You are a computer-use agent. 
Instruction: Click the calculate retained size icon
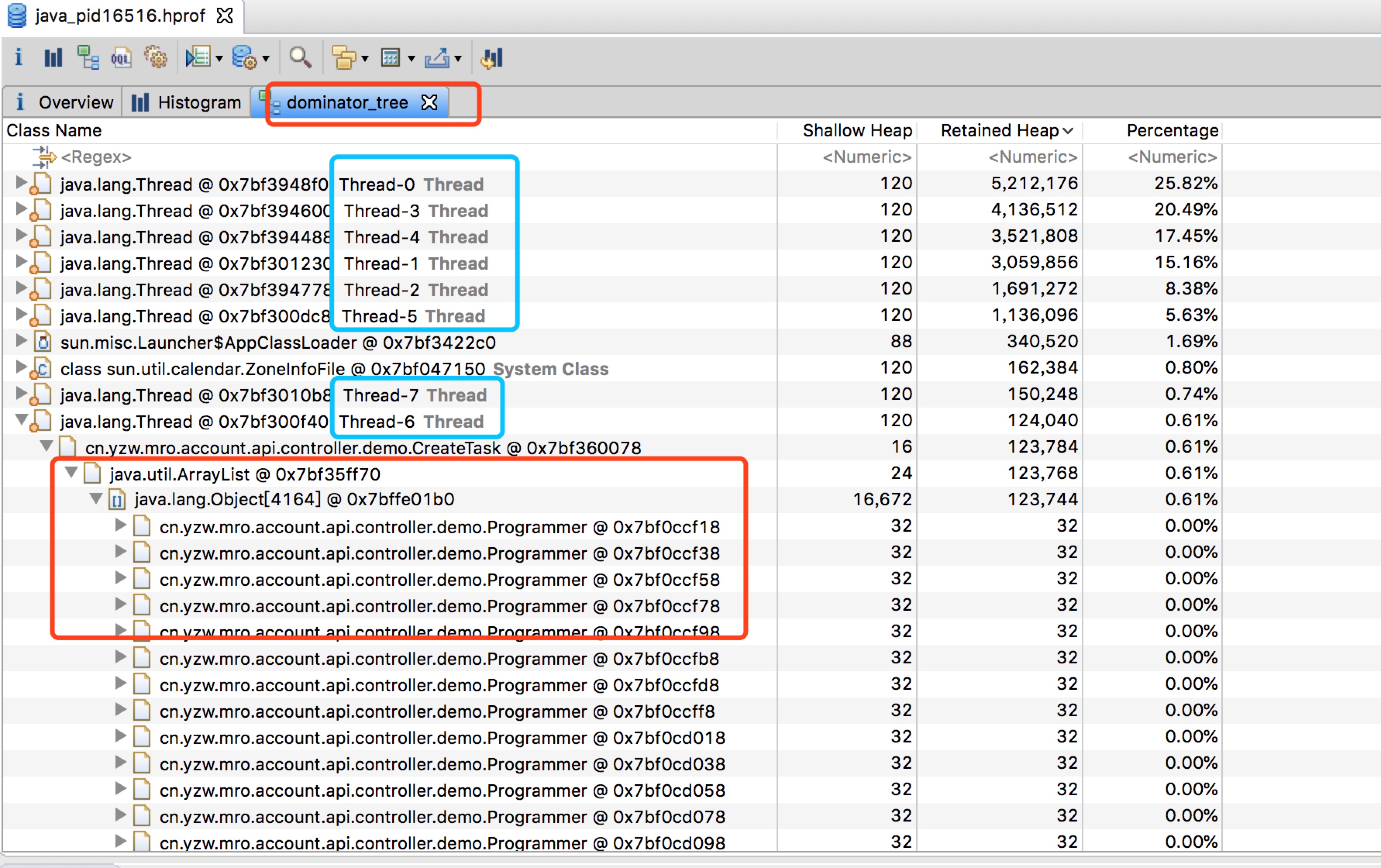click(x=391, y=58)
